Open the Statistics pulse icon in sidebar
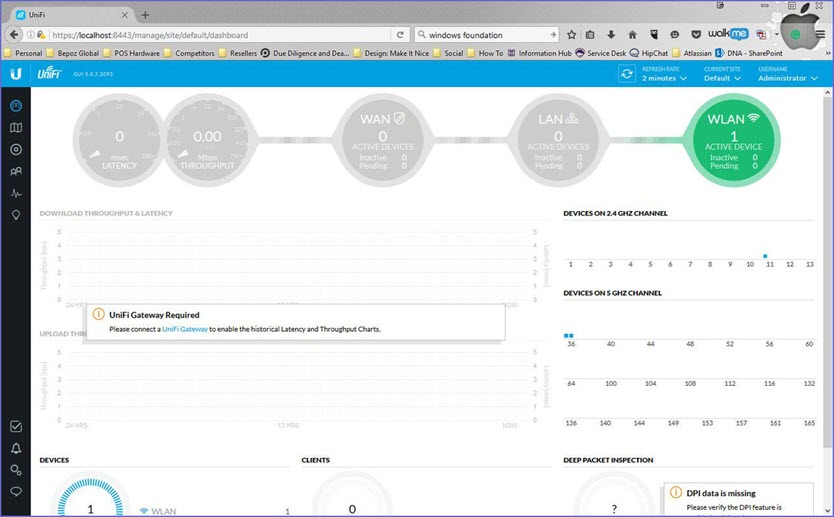This screenshot has height=517, width=834. pos(16,193)
